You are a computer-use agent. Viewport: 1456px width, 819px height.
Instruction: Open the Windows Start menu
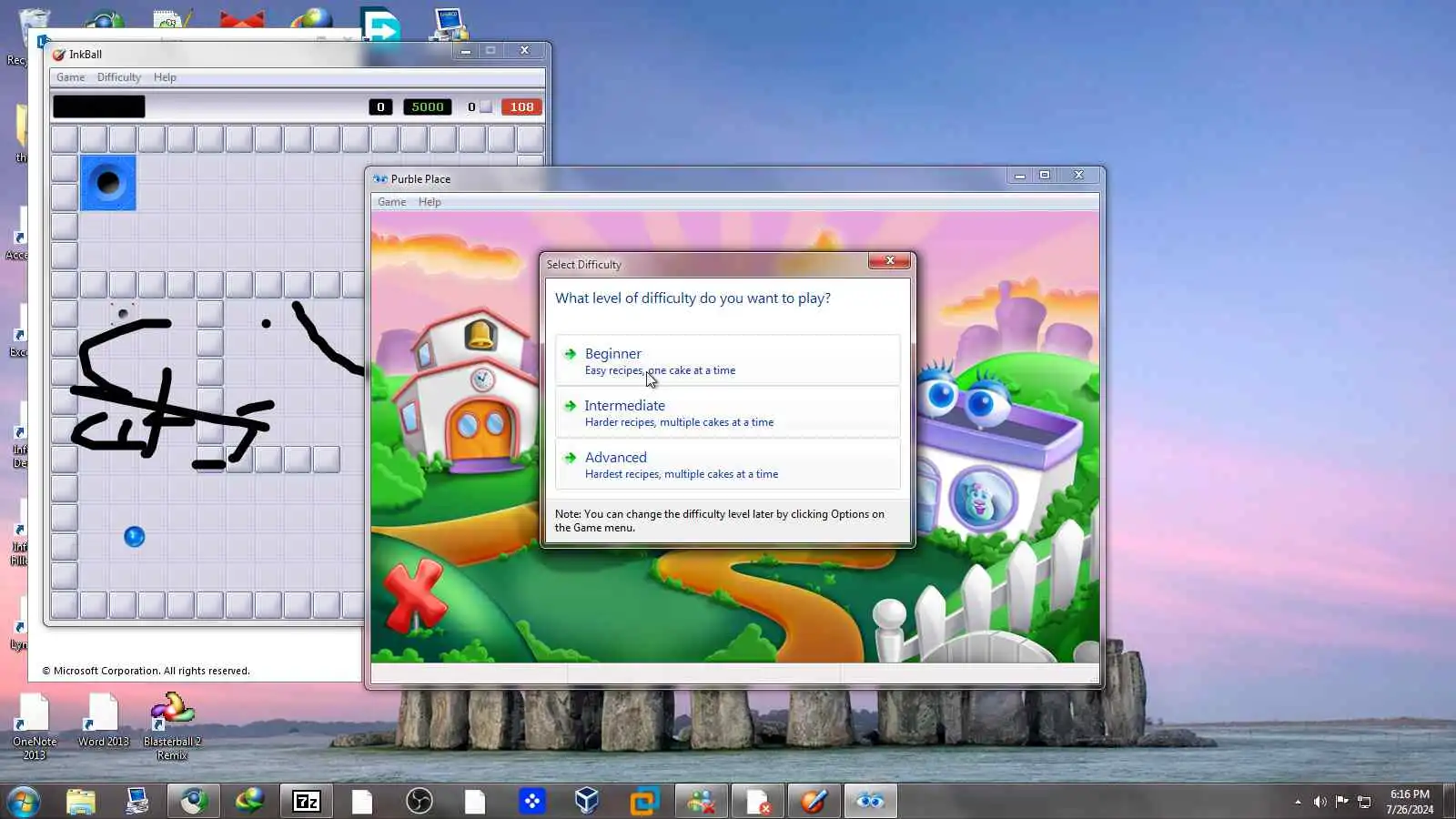tap(24, 802)
